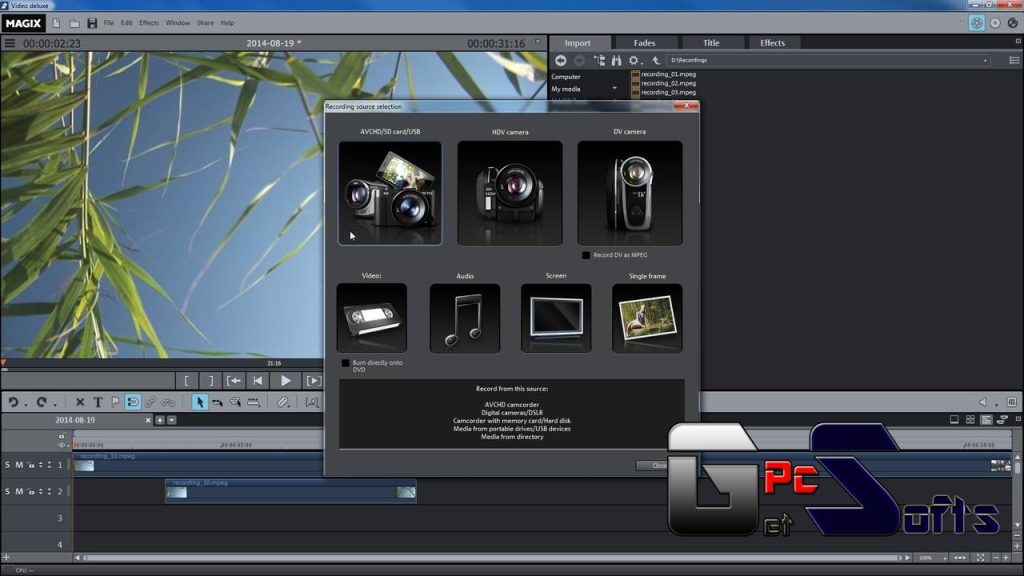The image size is (1024, 576).
Task: Expand the My media dropdown arrow
Action: 615,88
